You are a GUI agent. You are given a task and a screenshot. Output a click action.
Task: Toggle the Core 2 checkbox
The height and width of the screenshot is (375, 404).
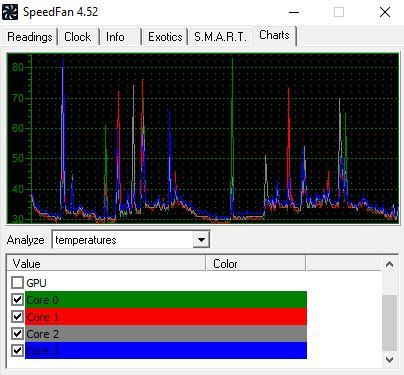(17, 333)
